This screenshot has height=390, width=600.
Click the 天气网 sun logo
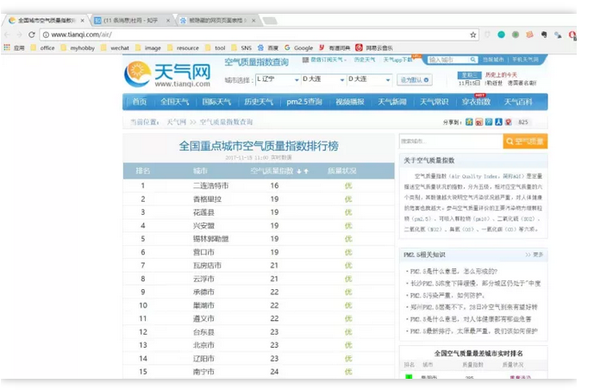click(x=137, y=73)
